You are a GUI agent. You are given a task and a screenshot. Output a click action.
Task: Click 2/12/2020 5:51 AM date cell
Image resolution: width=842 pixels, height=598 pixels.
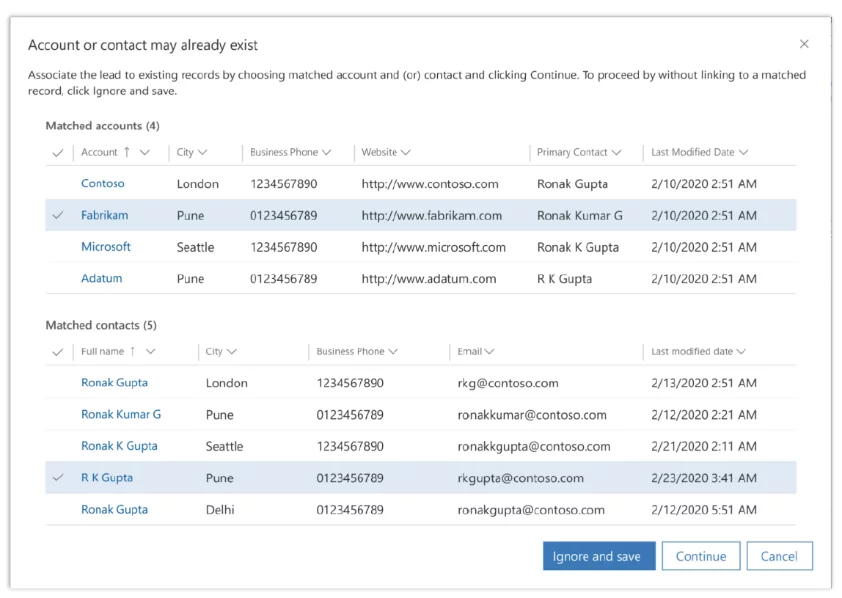tap(704, 510)
